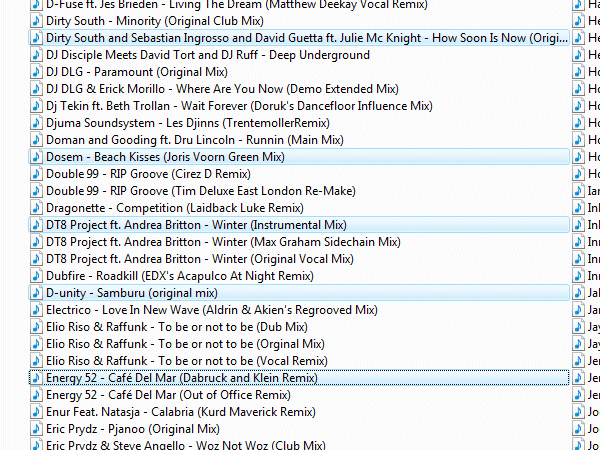Select Djuma Soundsystem - Les Djinns file name

(188, 123)
